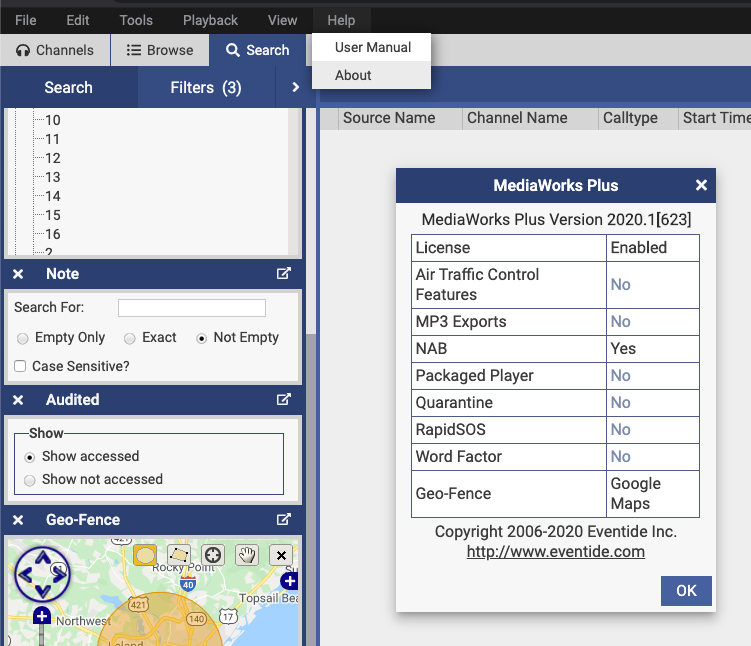Select the Empty Only radio option
Screen dimensions: 751x646
[x=23, y=338]
